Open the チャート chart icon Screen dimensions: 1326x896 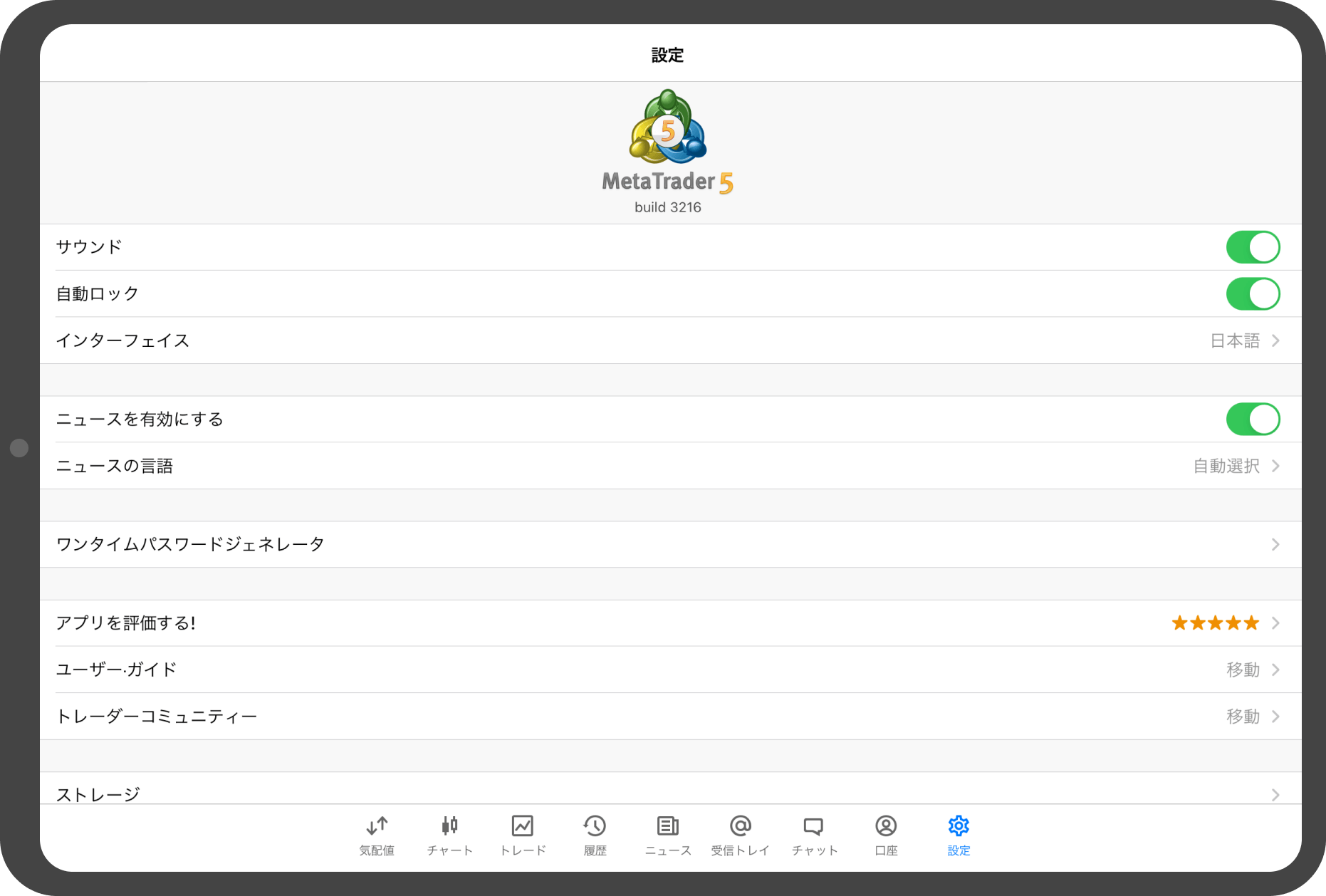coord(449,826)
